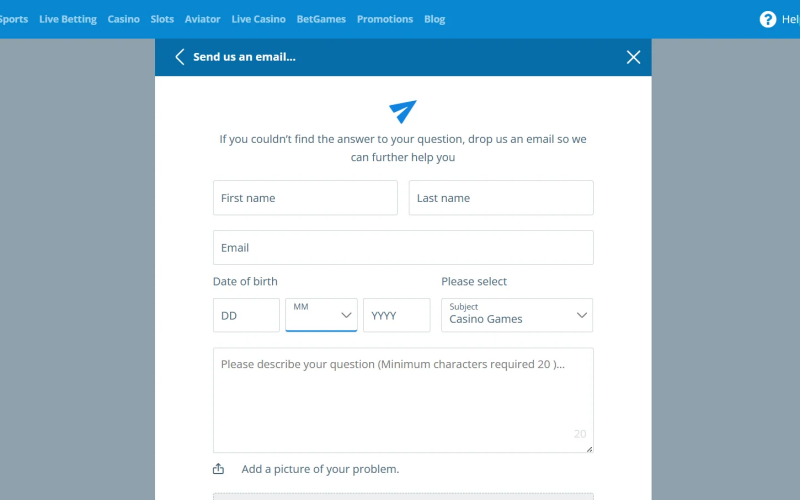Open the Slots page
Viewport: 800px width, 500px height.
(162, 19)
